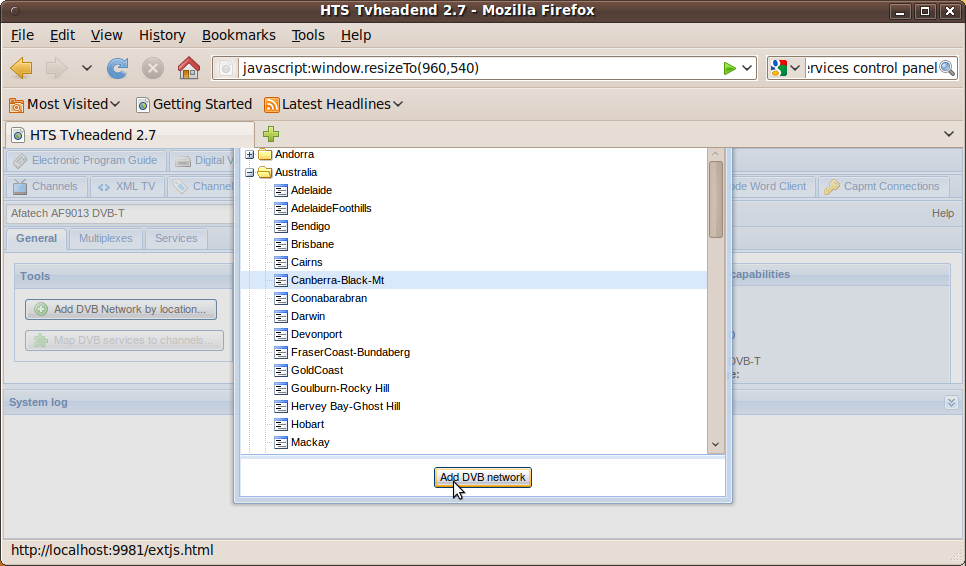
Task: Select FraserCoast-Bundaberg location
Action: pos(351,352)
